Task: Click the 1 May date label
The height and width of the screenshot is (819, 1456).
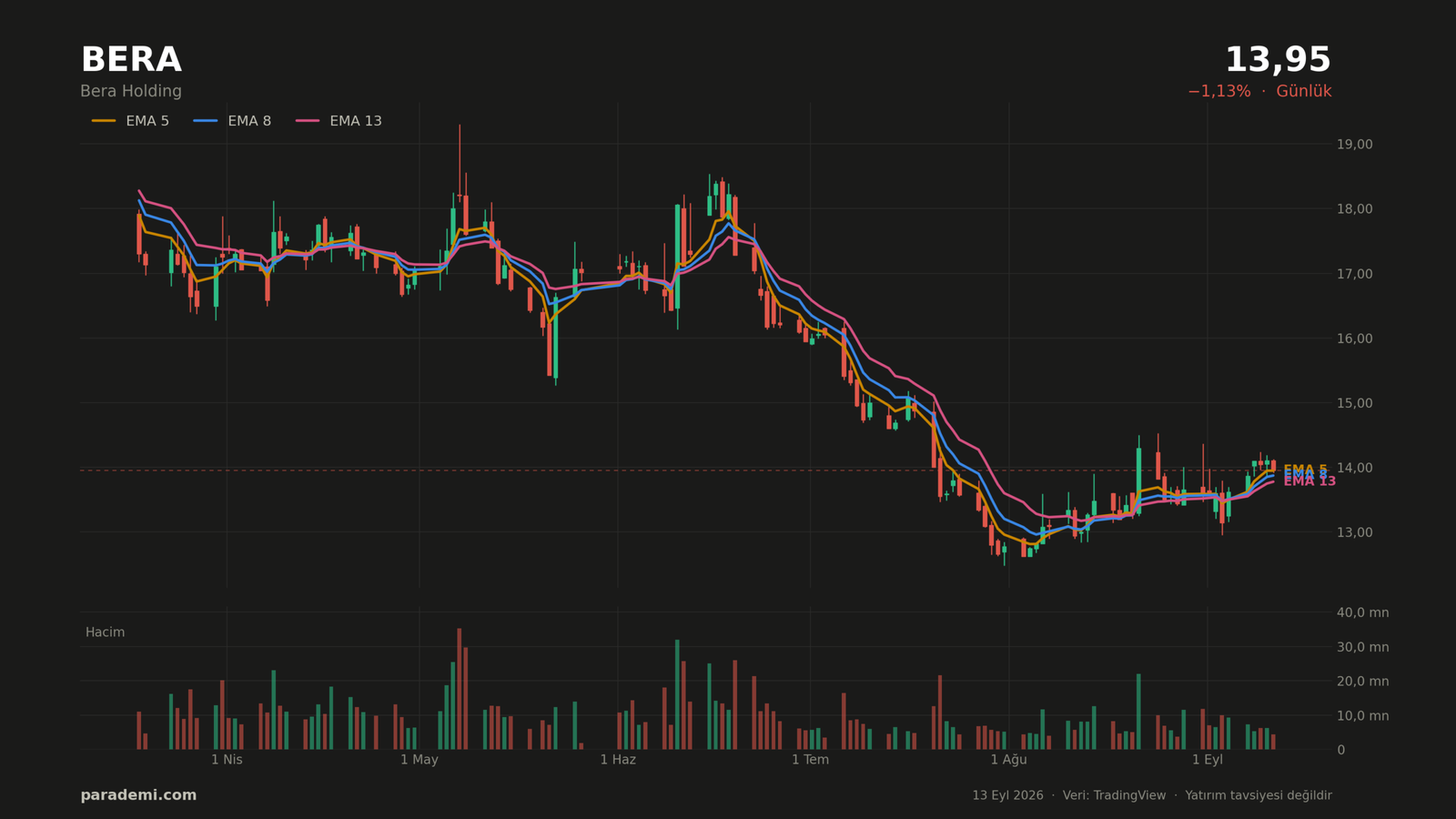Action: click(x=420, y=760)
